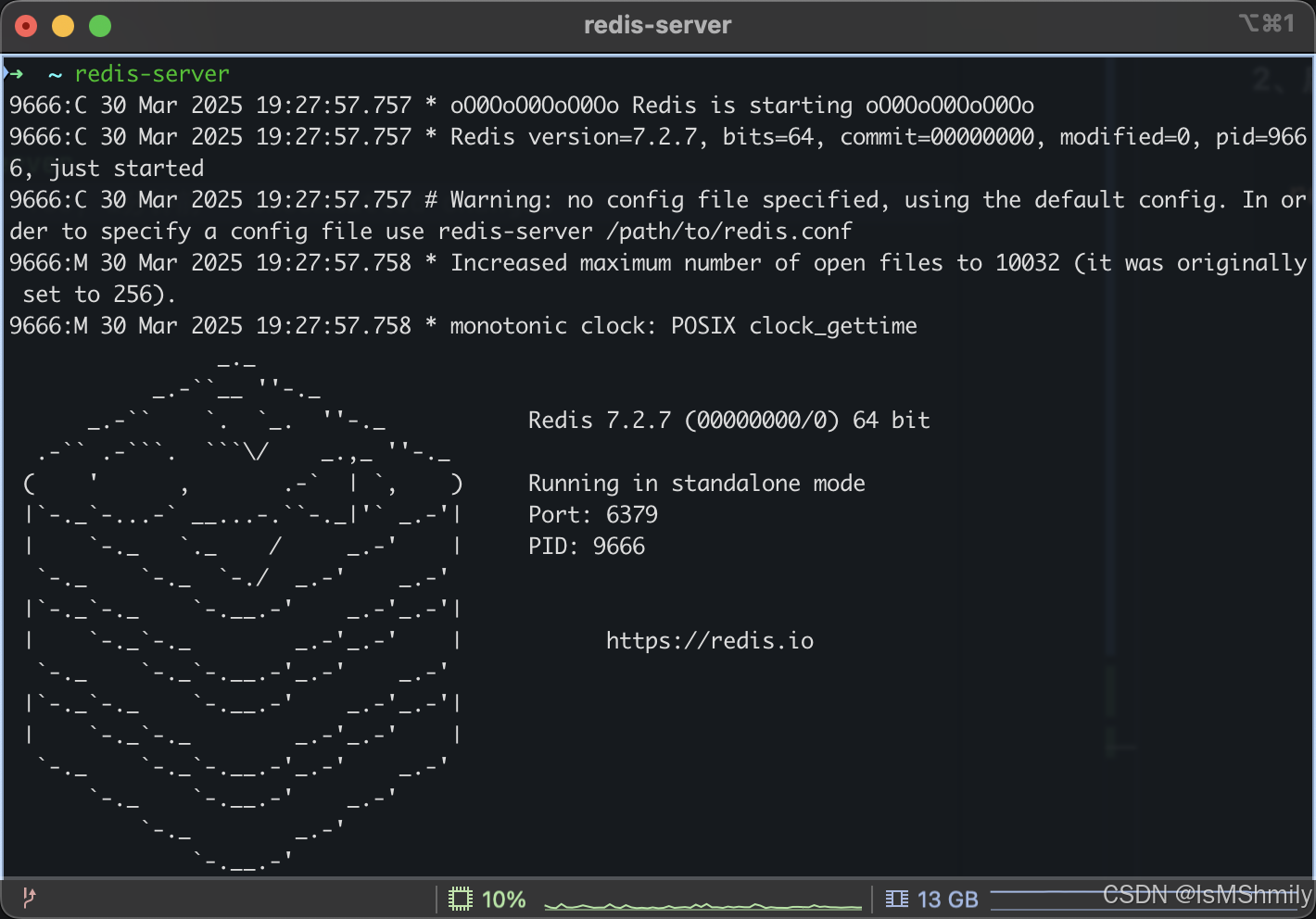1316x919 pixels.
Task: Click the CPU chip icon in status bar
Action: tap(461, 899)
